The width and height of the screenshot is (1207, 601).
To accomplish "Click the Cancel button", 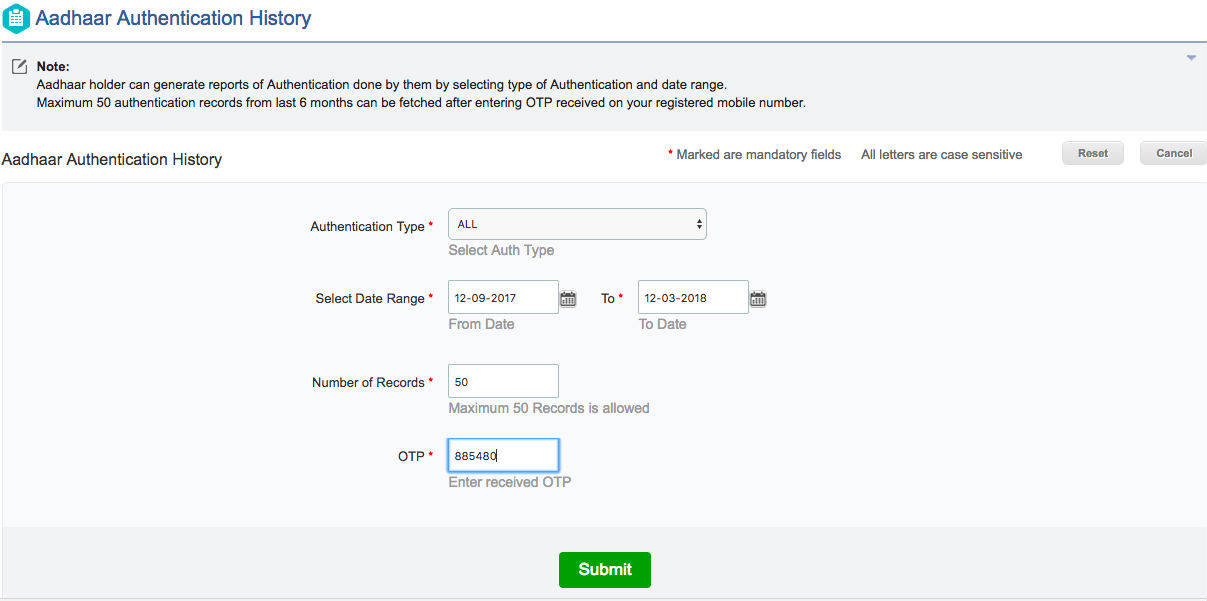I will click(1172, 153).
